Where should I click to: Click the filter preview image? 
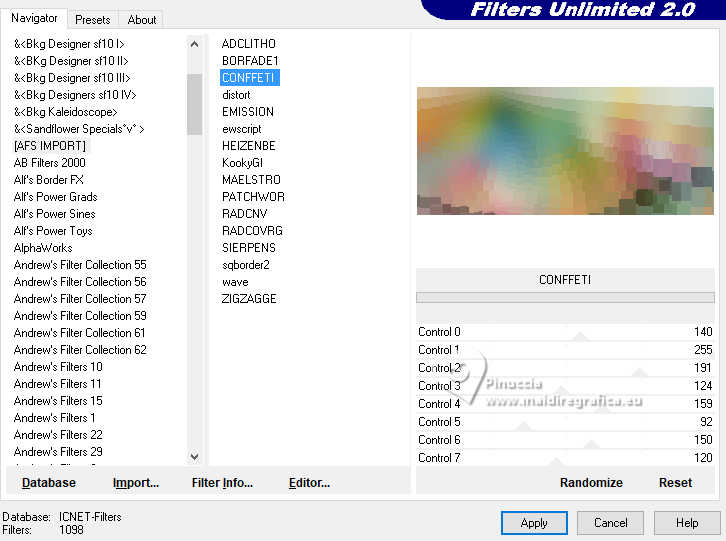(x=565, y=151)
